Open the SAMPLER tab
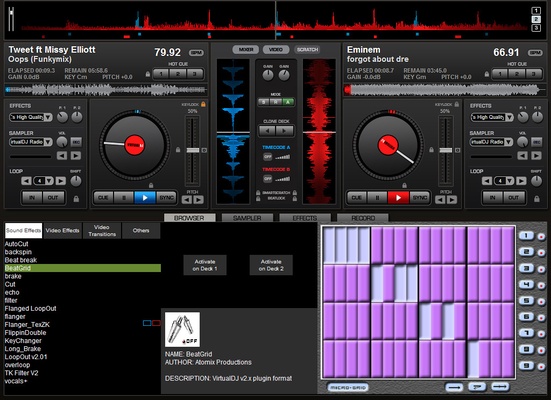This screenshot has height=400, width=551. [x=247, y=218]
